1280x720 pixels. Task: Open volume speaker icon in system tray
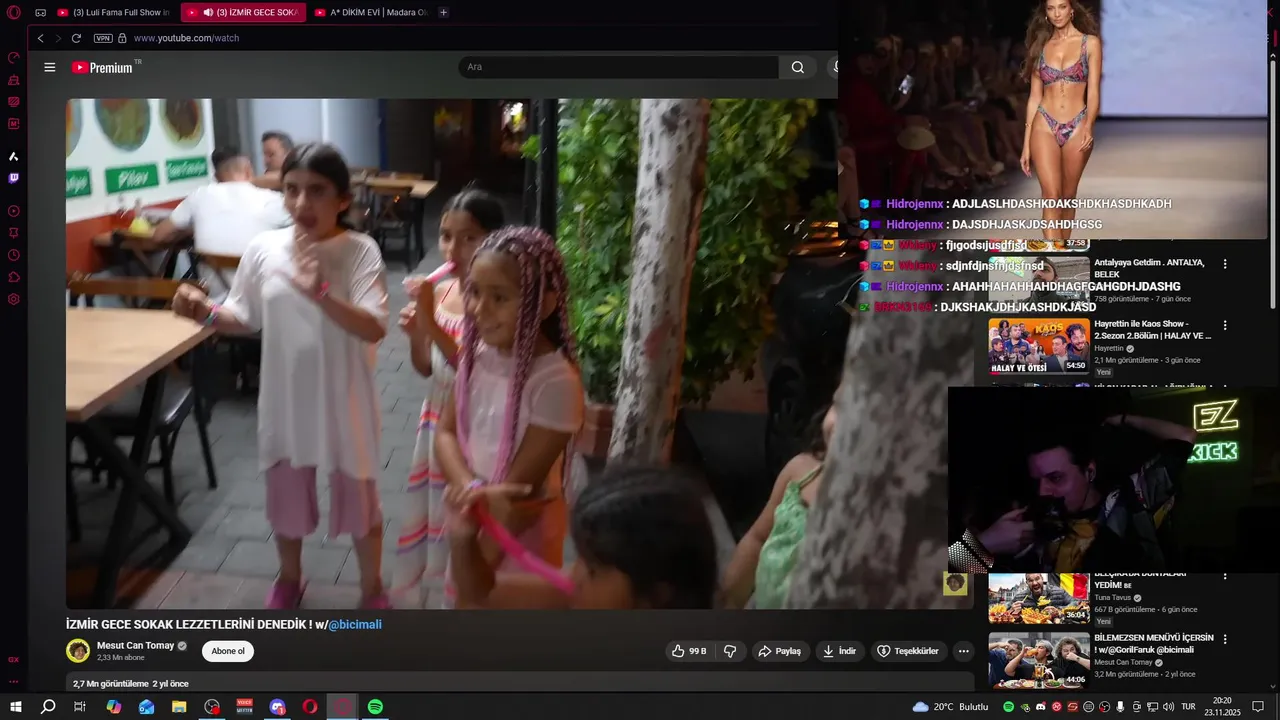coord(1169,707)
